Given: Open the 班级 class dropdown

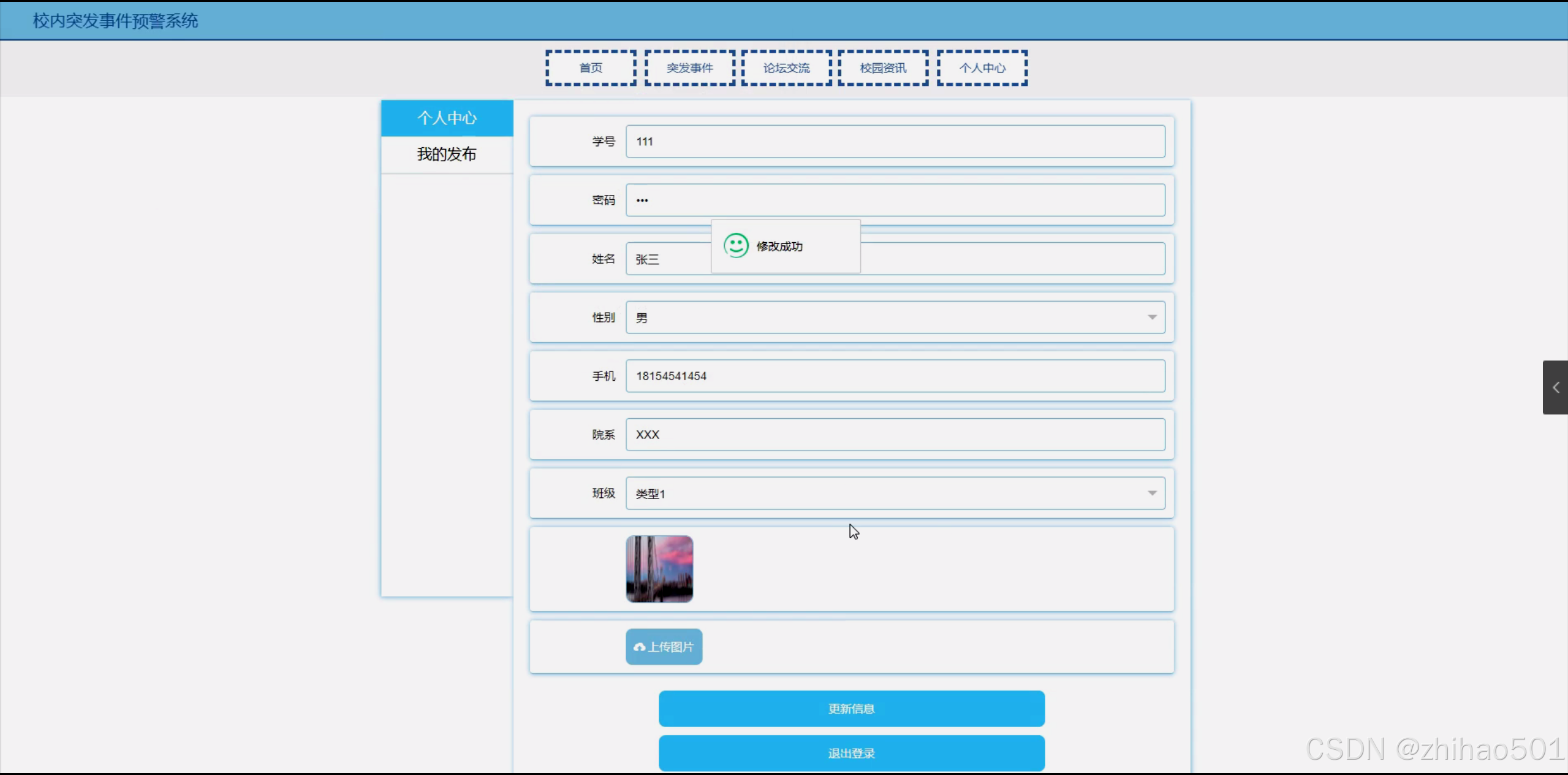Looking at the screenshot, I should [895, 494].
